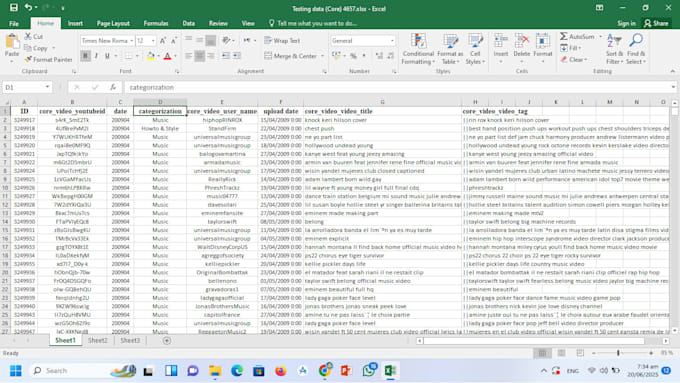Switch to the Data tab
The width and height of the screenshot is (680, 383).
coord(189,23)
